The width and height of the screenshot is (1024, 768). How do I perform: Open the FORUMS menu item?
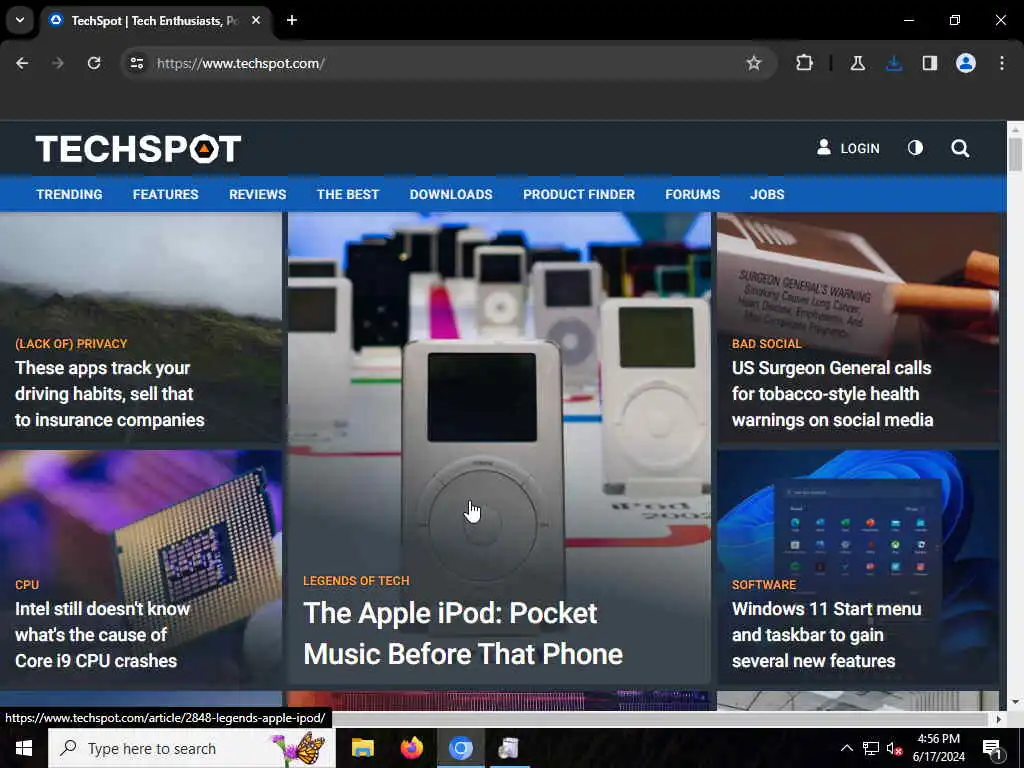(692, 195)
